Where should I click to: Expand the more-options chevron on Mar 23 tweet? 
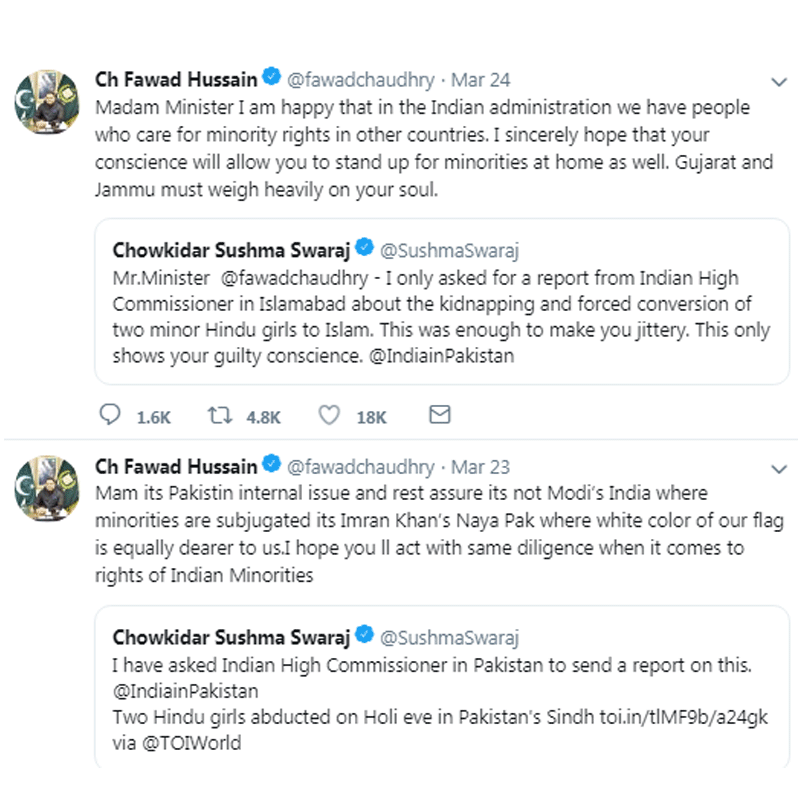tap(779, 469)
